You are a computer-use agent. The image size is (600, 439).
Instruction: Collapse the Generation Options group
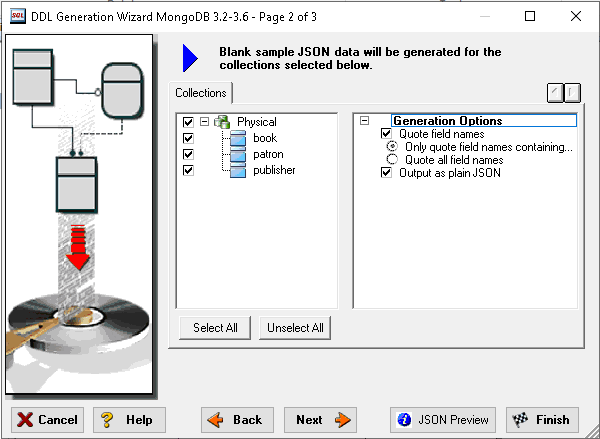(x=365, y=121)
